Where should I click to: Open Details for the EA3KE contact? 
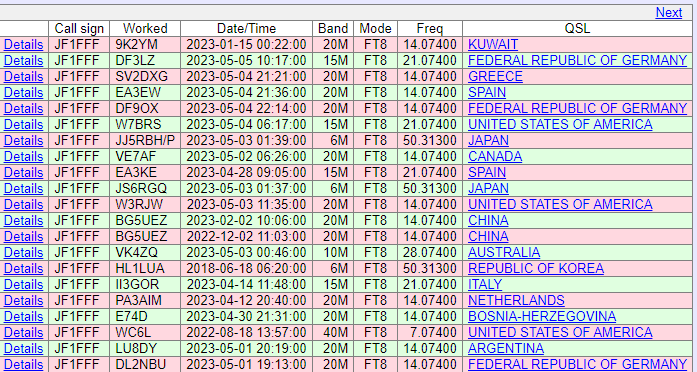[x=24, y=172]
